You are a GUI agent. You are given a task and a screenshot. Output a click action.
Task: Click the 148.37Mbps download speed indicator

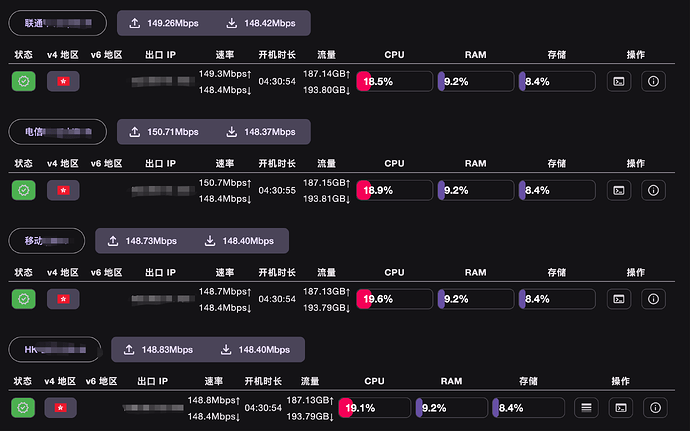(262, 131)
